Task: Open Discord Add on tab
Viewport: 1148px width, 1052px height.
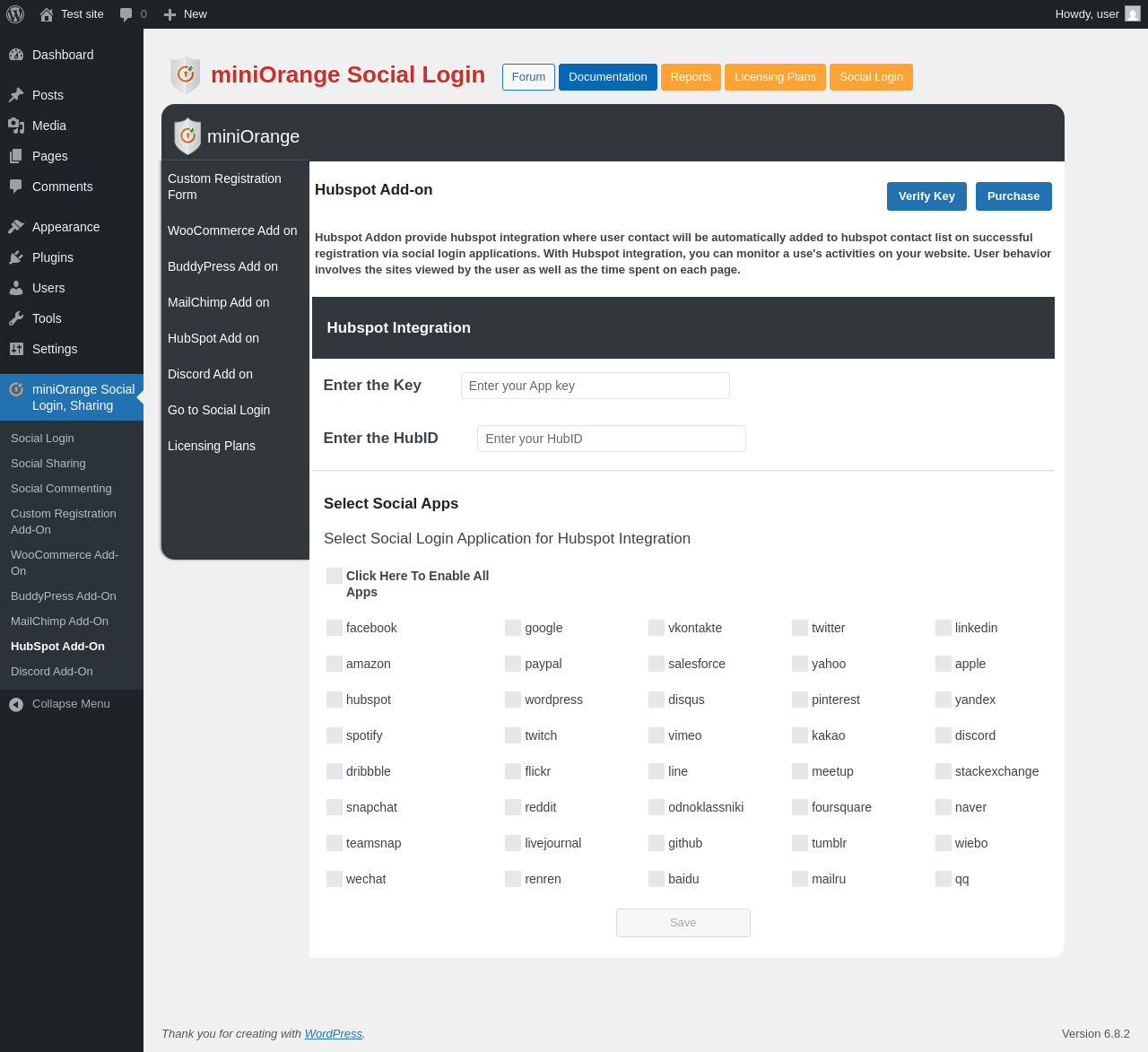Action: 235,374
